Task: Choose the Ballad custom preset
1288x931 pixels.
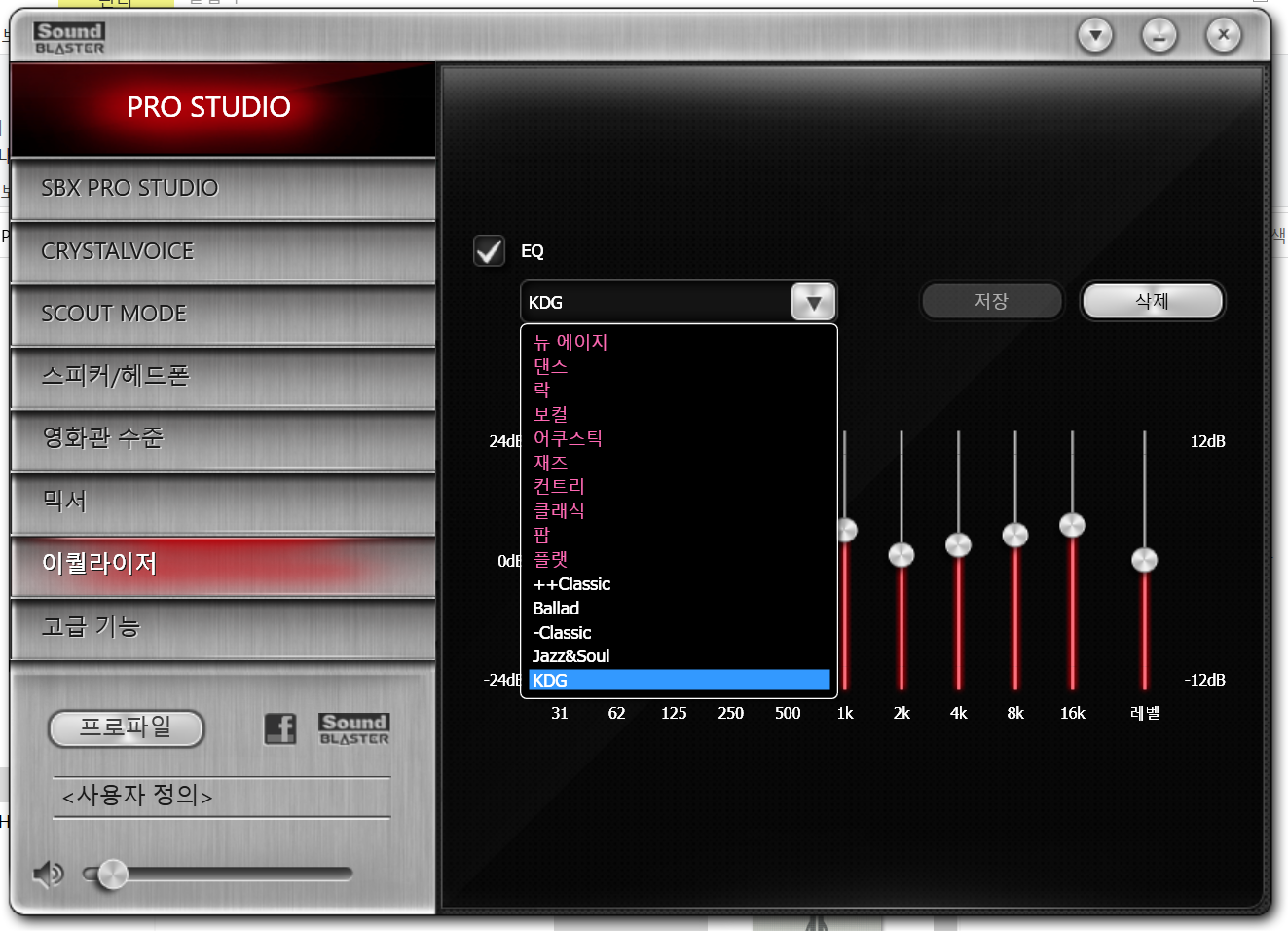Action: point(679,608)
